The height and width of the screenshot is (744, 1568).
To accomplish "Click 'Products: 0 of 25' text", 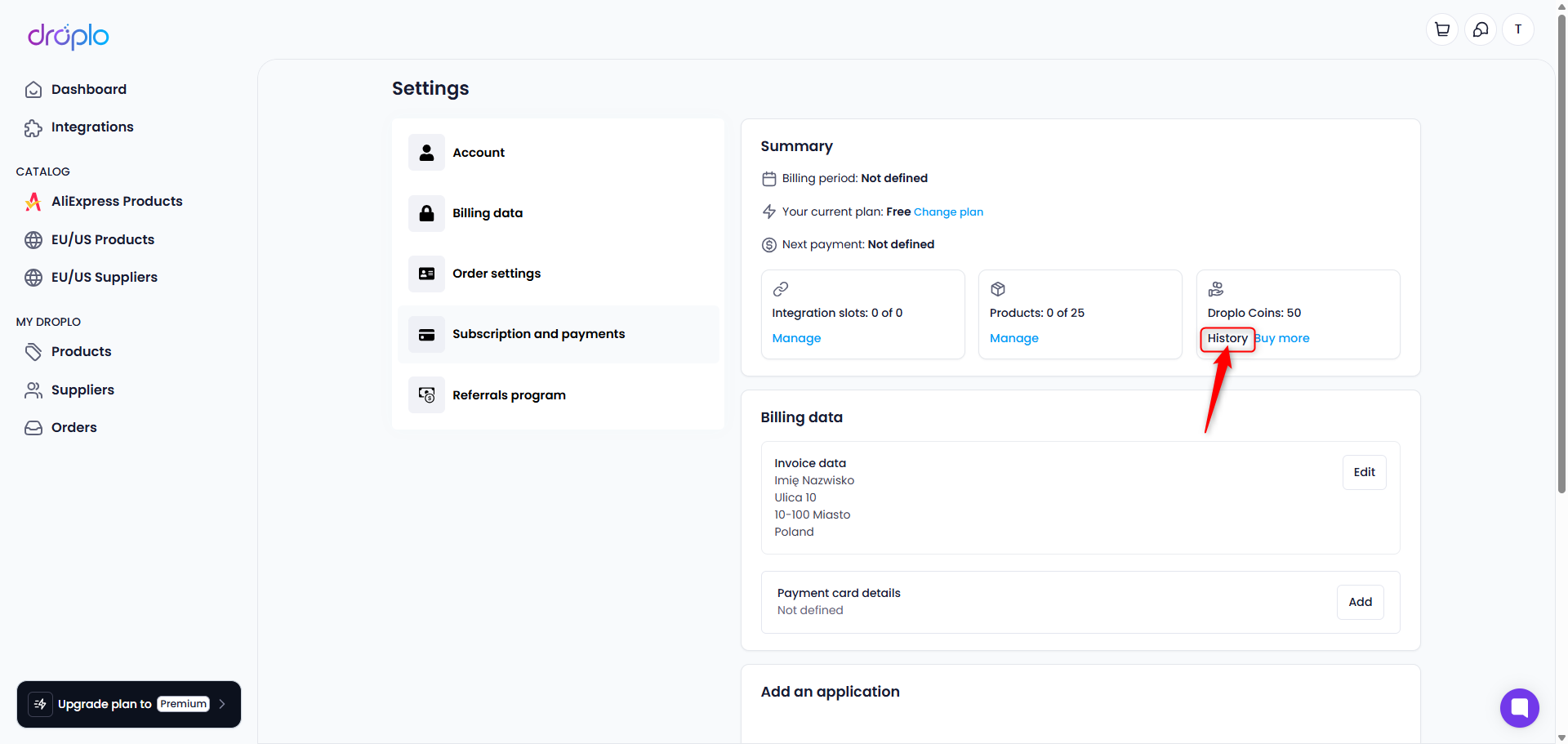I will tap(1037, 313).
